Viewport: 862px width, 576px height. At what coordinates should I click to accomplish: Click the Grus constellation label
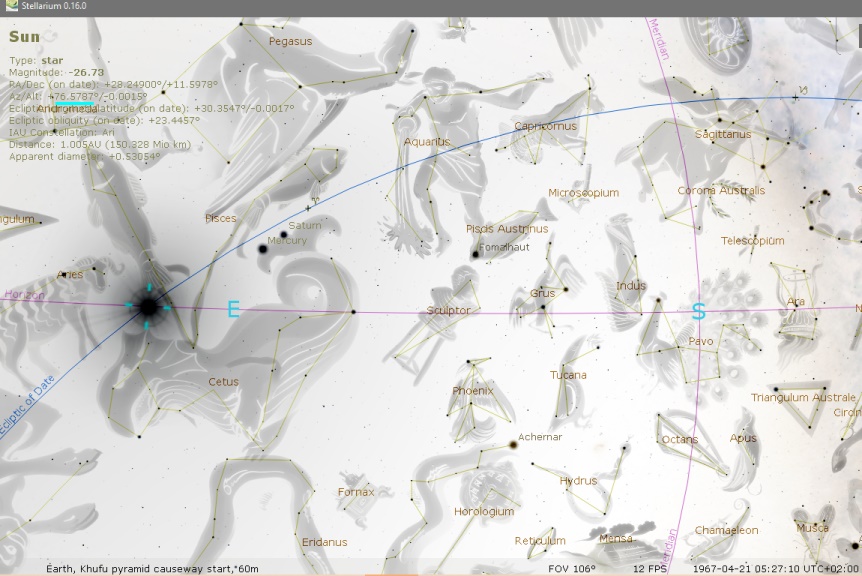coord(542,293)
